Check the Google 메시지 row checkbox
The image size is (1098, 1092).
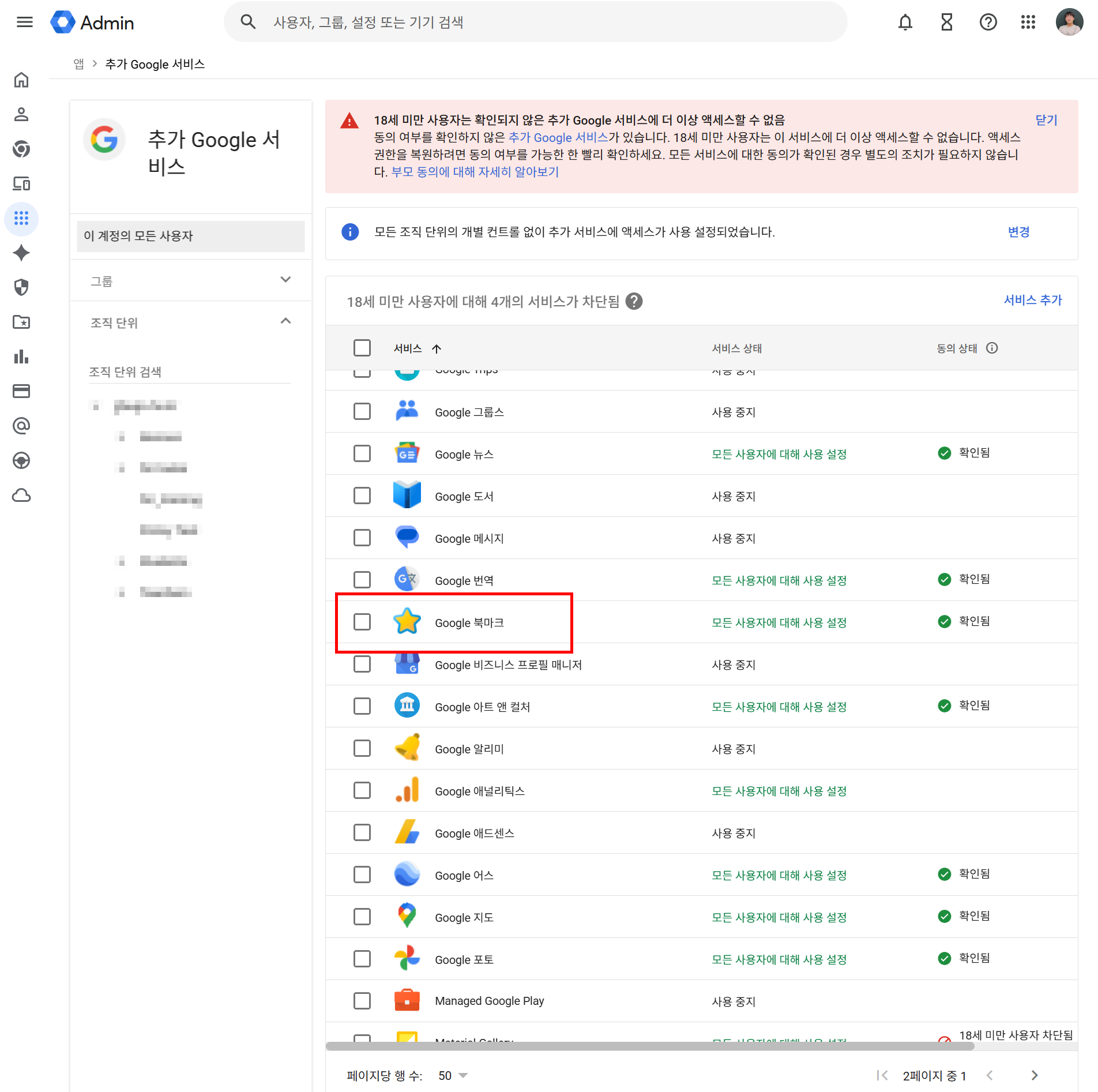362,538
